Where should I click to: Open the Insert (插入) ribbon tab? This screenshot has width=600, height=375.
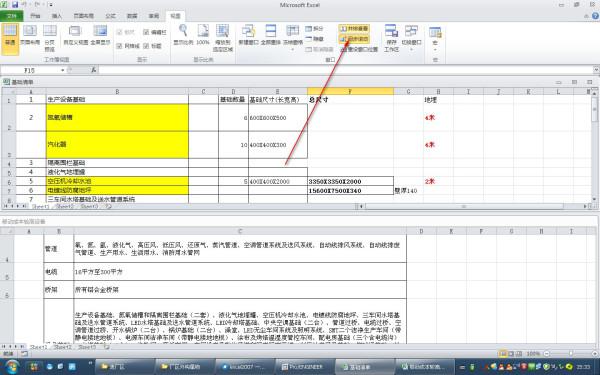pos(57,16)
